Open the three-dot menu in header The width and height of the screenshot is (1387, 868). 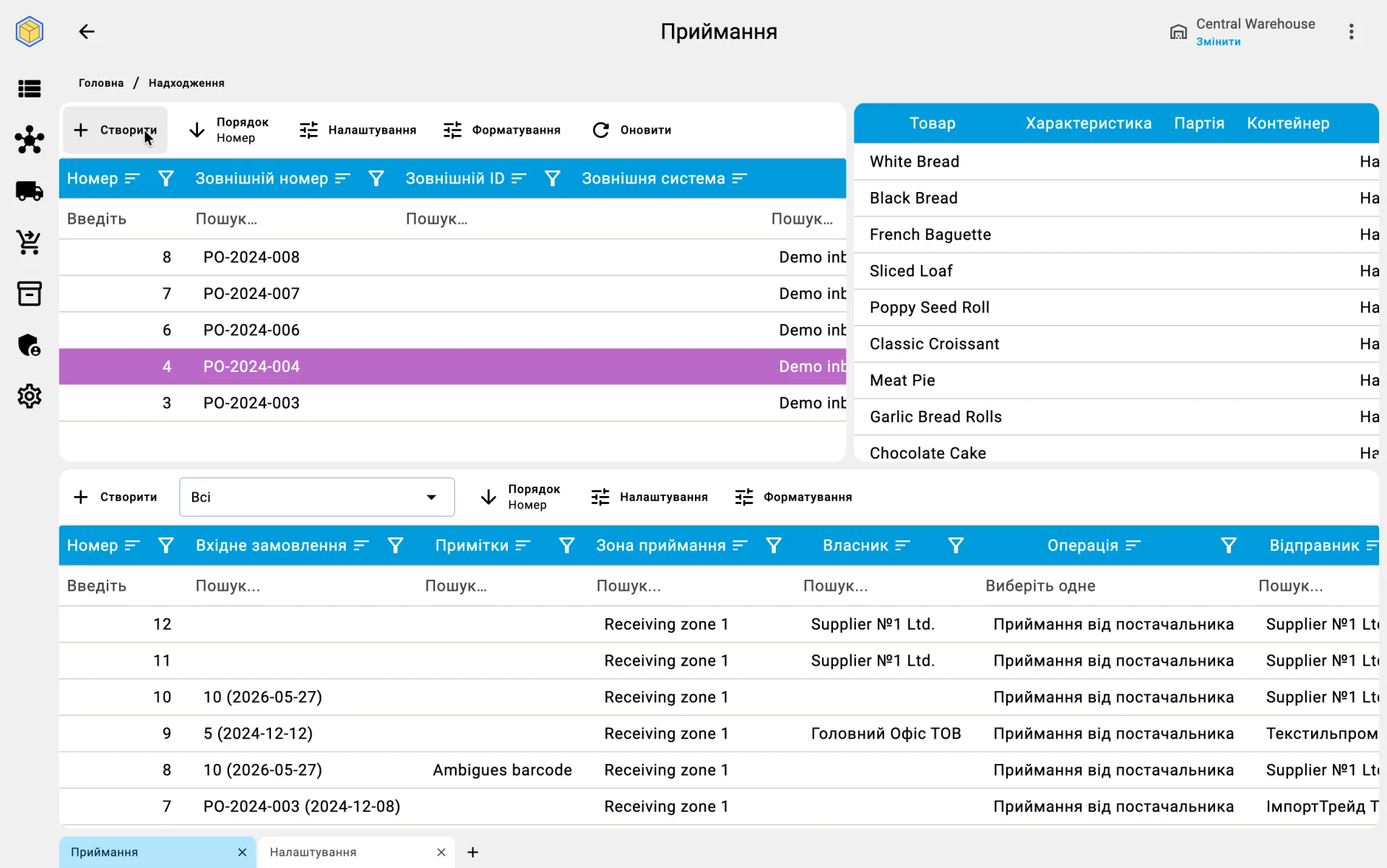coord(1351,32)
